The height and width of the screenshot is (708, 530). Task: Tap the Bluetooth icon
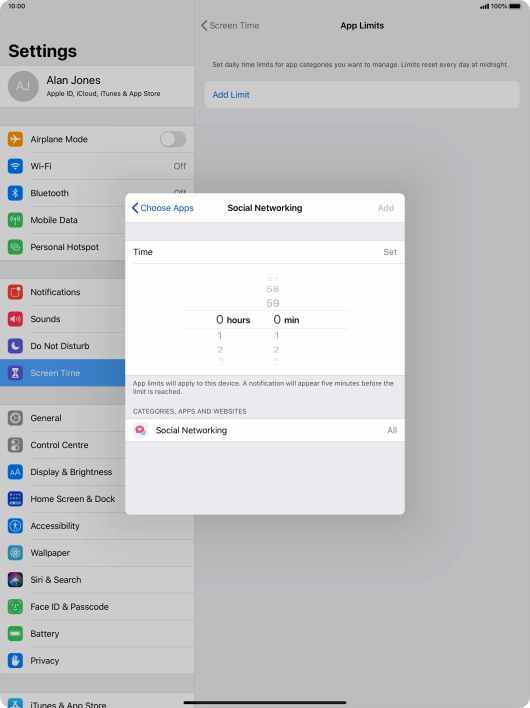pyautogui.click(x=15, y=193)
